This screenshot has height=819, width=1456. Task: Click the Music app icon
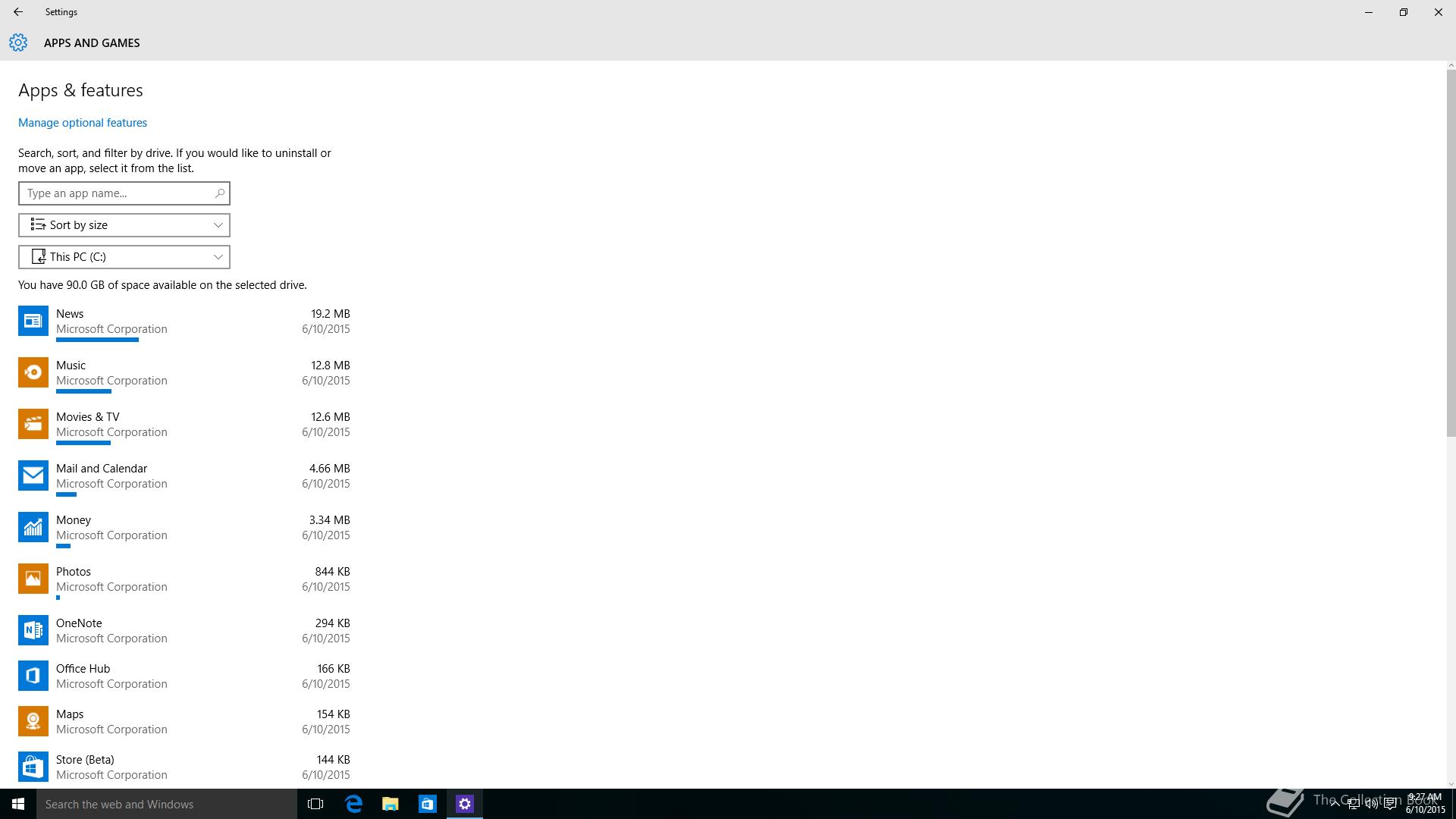[x=33, y=372]
